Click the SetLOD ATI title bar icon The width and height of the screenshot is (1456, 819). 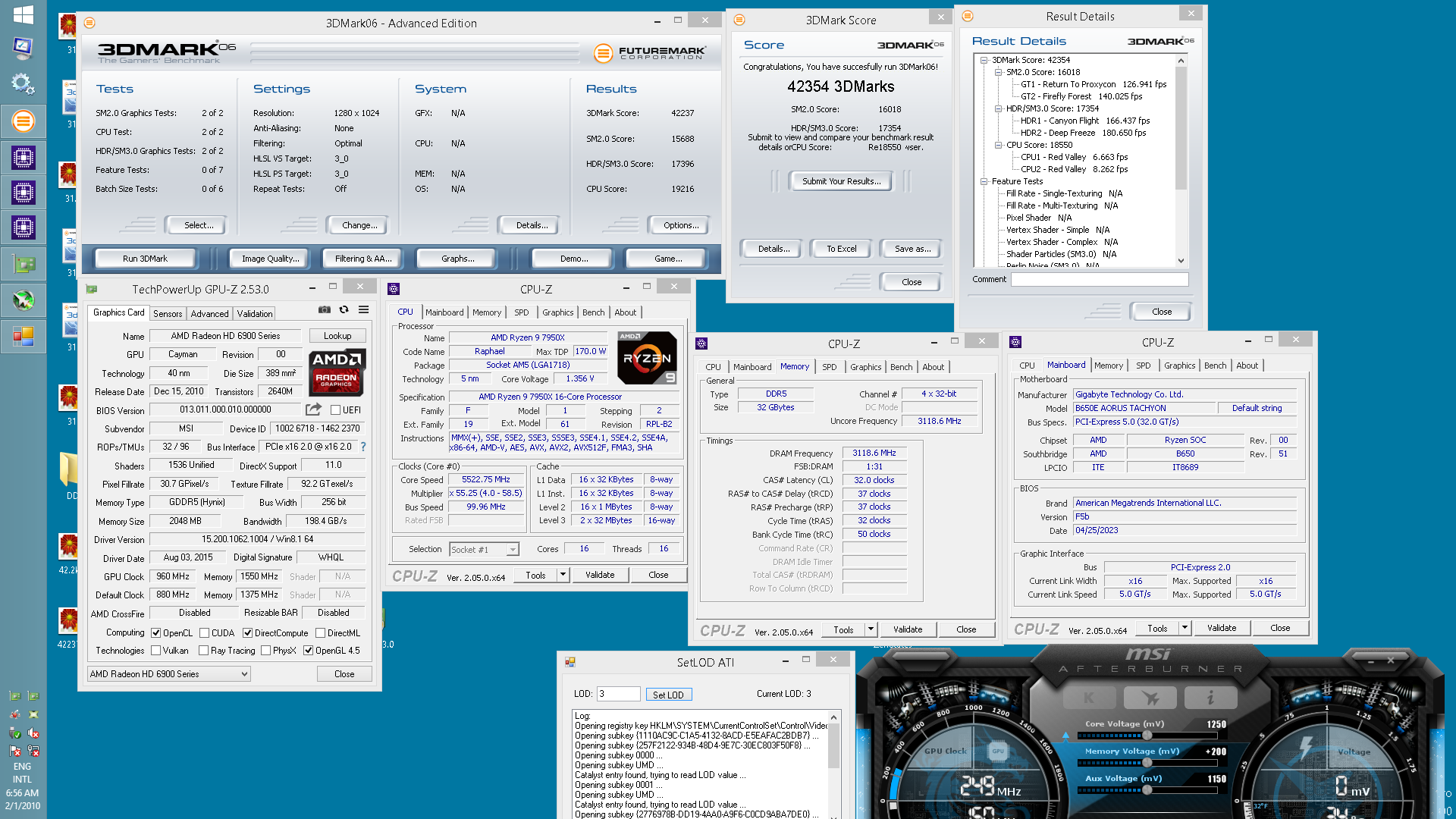coord(570,662)
